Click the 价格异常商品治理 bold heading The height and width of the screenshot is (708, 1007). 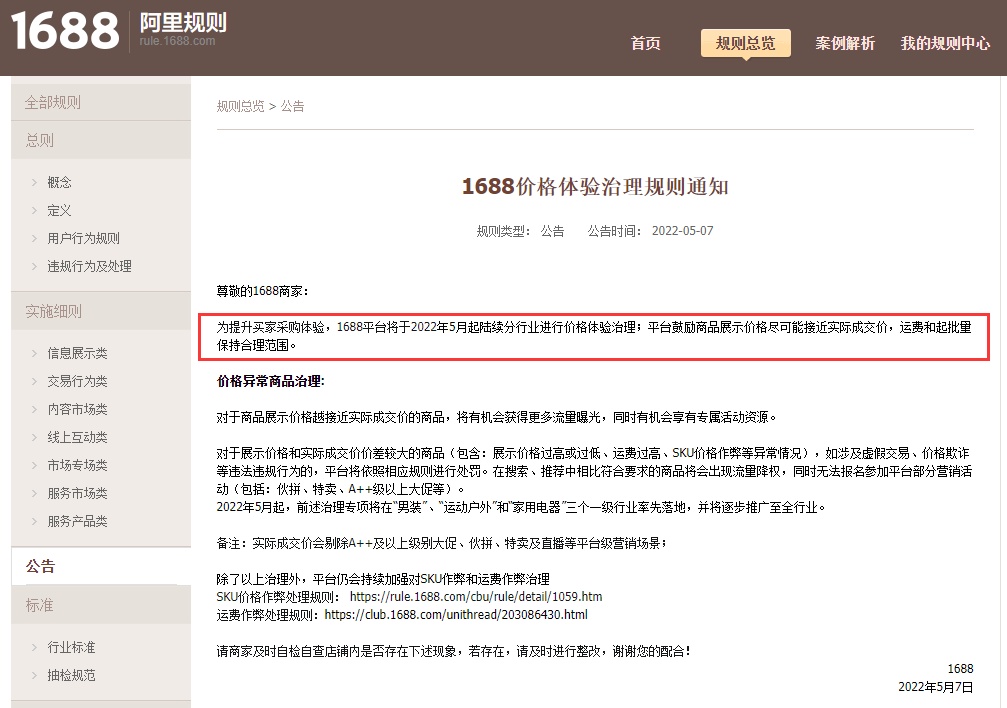pos(270,381)
